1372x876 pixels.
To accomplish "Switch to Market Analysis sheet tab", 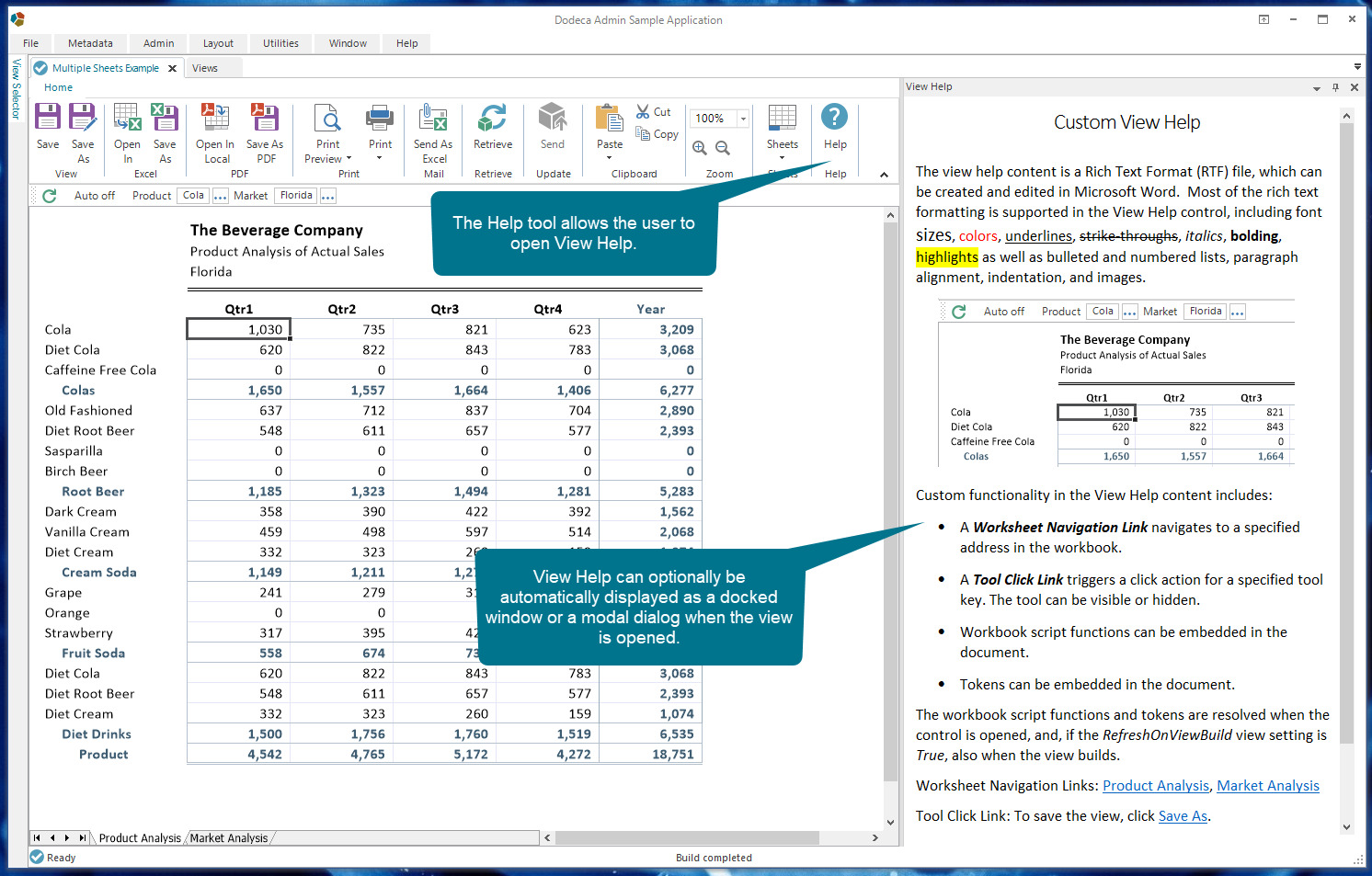I will pos(229,838).
